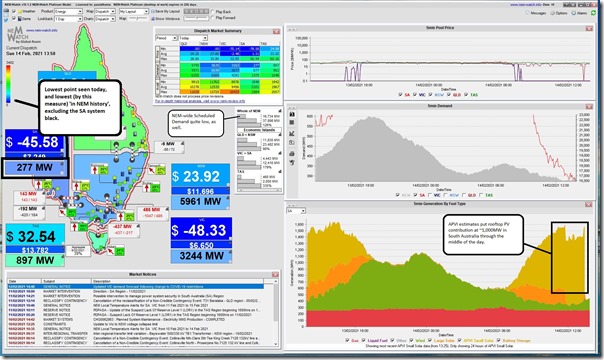
Task: Open the SA region dropdown in generation chart
Action: click(296, 211)
